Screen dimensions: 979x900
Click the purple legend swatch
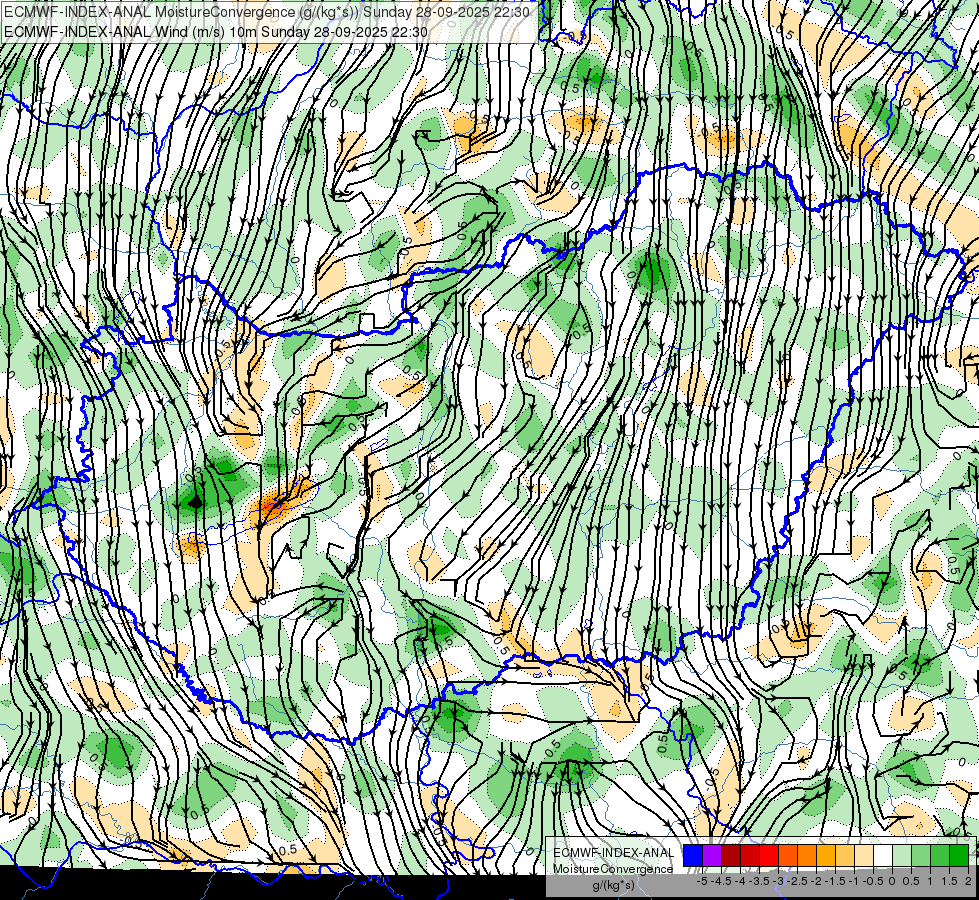(712, 856)
